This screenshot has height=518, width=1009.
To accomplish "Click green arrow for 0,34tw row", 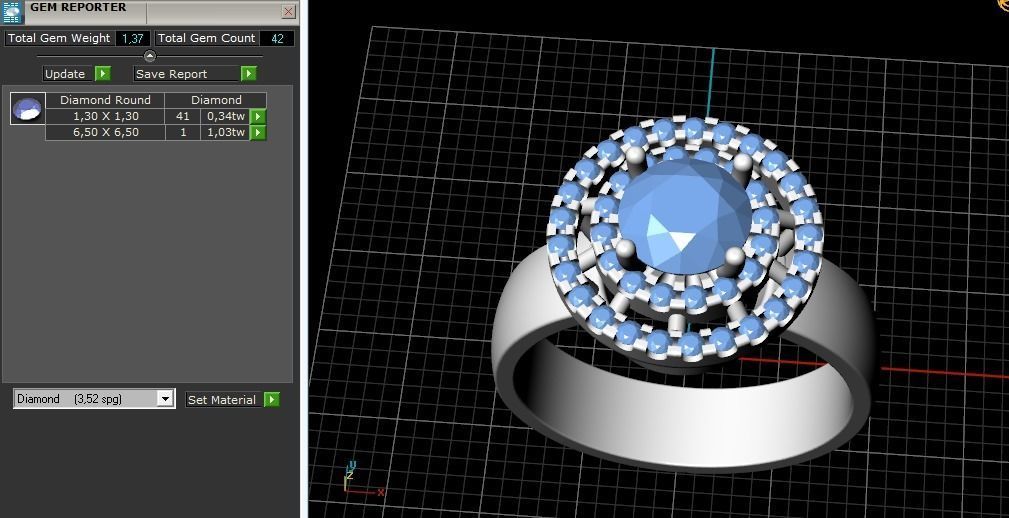I will point(257,116).
